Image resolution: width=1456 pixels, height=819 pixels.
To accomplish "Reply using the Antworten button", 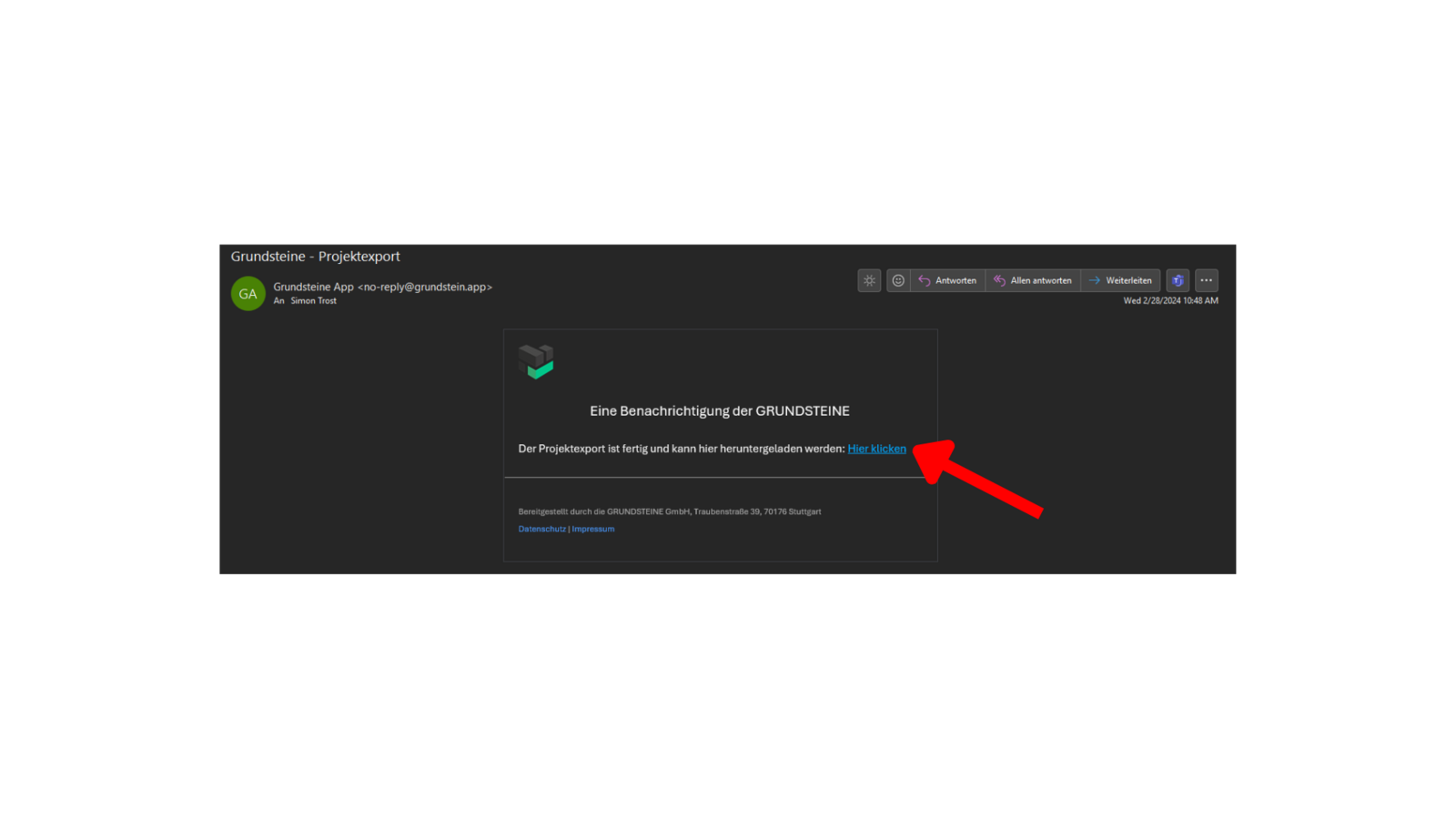I will (947, 280).
